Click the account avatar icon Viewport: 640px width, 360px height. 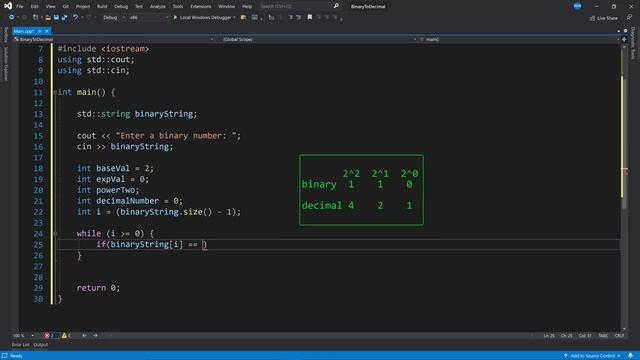[x=577, y=6]
